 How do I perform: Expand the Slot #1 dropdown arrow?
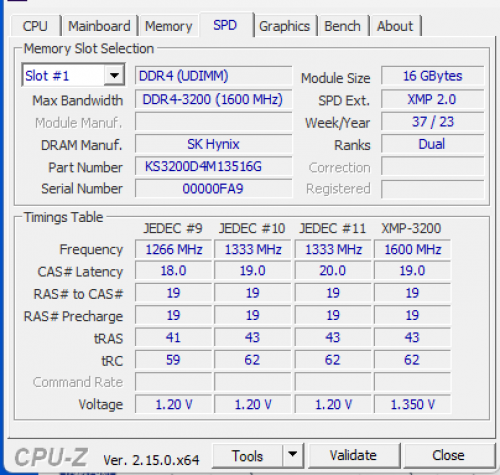114,75
